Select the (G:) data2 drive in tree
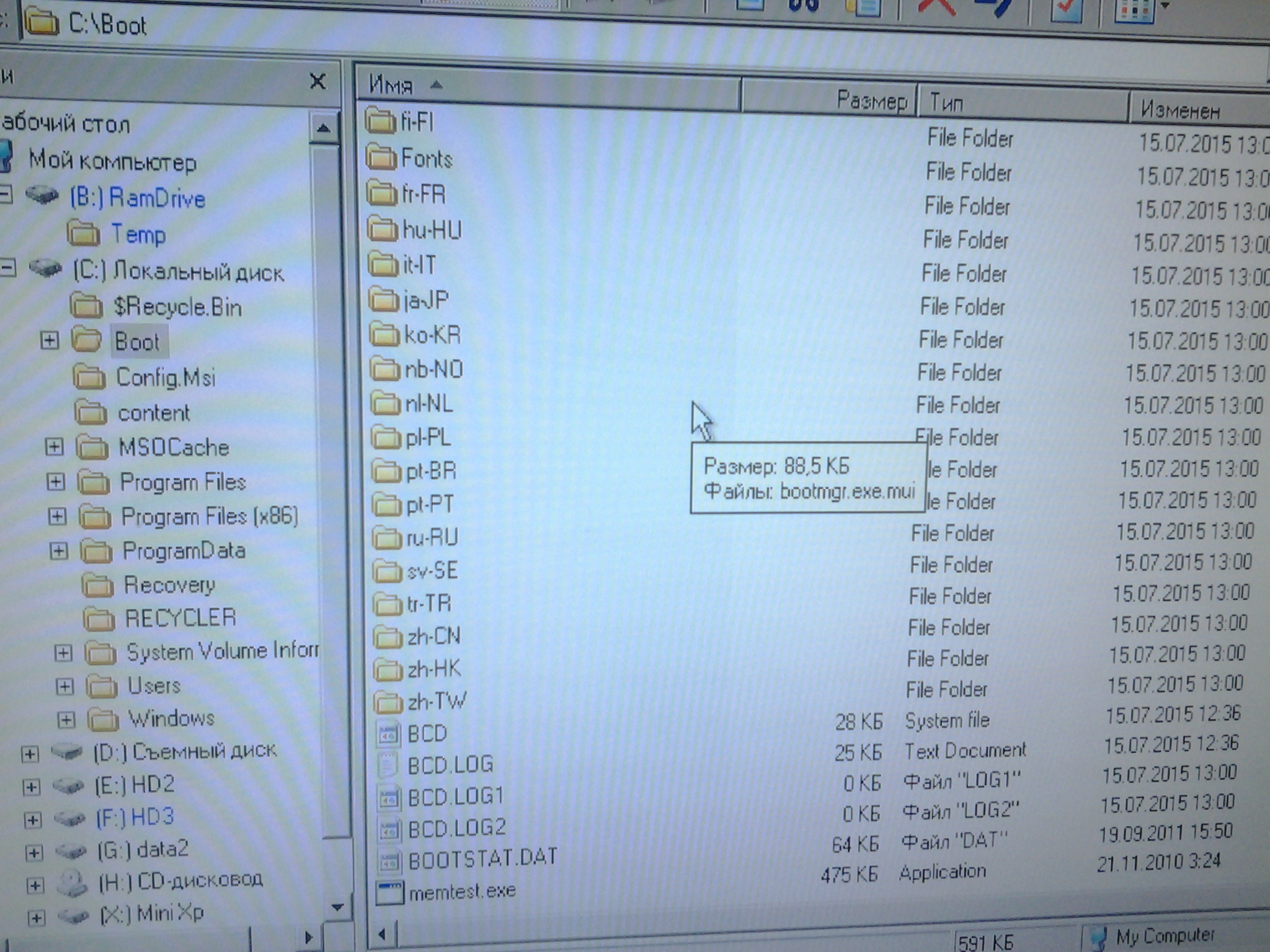This screenshot has width=1270, height=952. (x=143, y=849)
